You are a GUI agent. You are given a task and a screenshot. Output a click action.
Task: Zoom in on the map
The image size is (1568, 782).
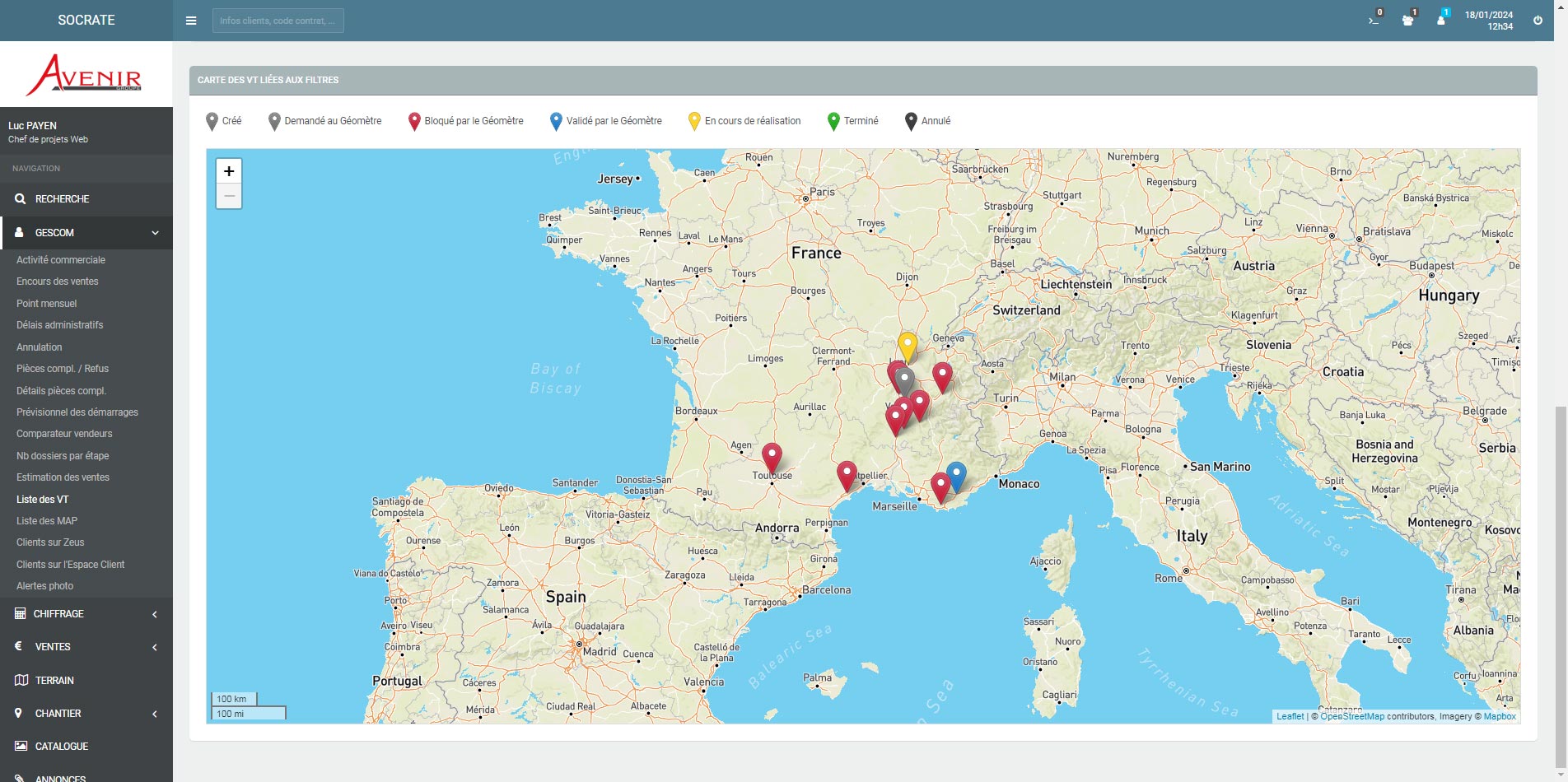coord(229,171)
